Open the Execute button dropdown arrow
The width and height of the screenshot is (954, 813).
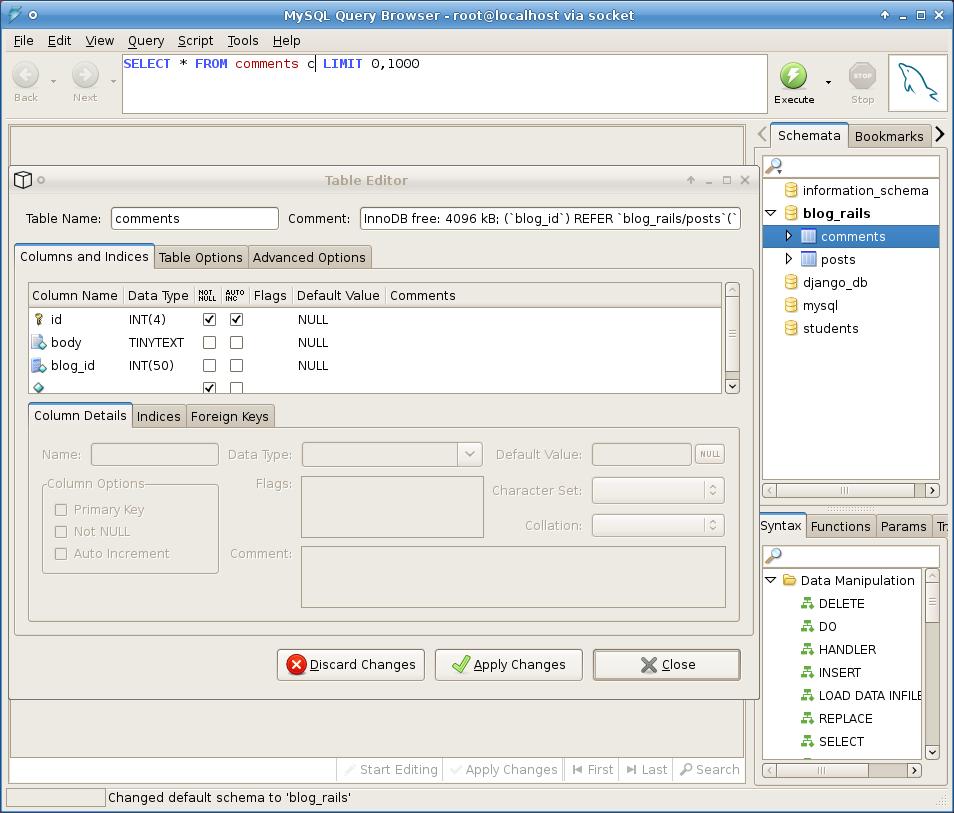tap(828, 82)
